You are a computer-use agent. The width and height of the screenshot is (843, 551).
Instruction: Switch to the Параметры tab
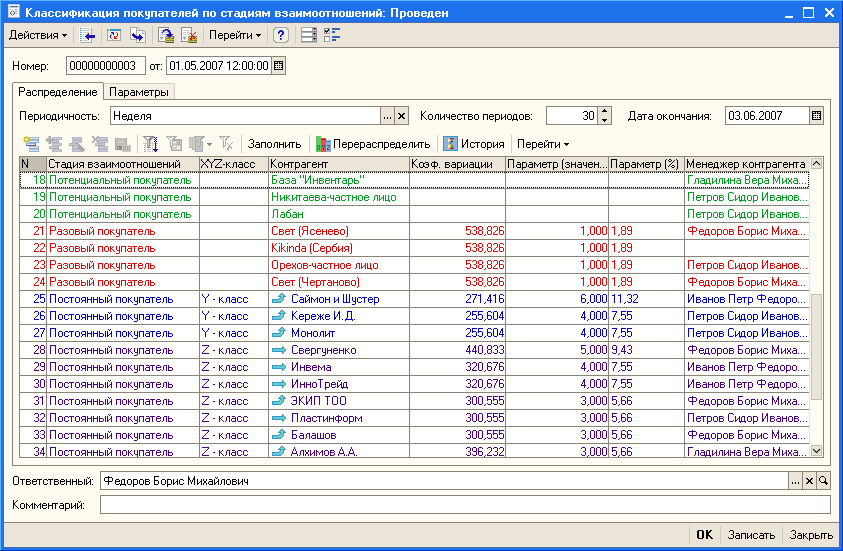pyautogui.click(x=139, y=92)
